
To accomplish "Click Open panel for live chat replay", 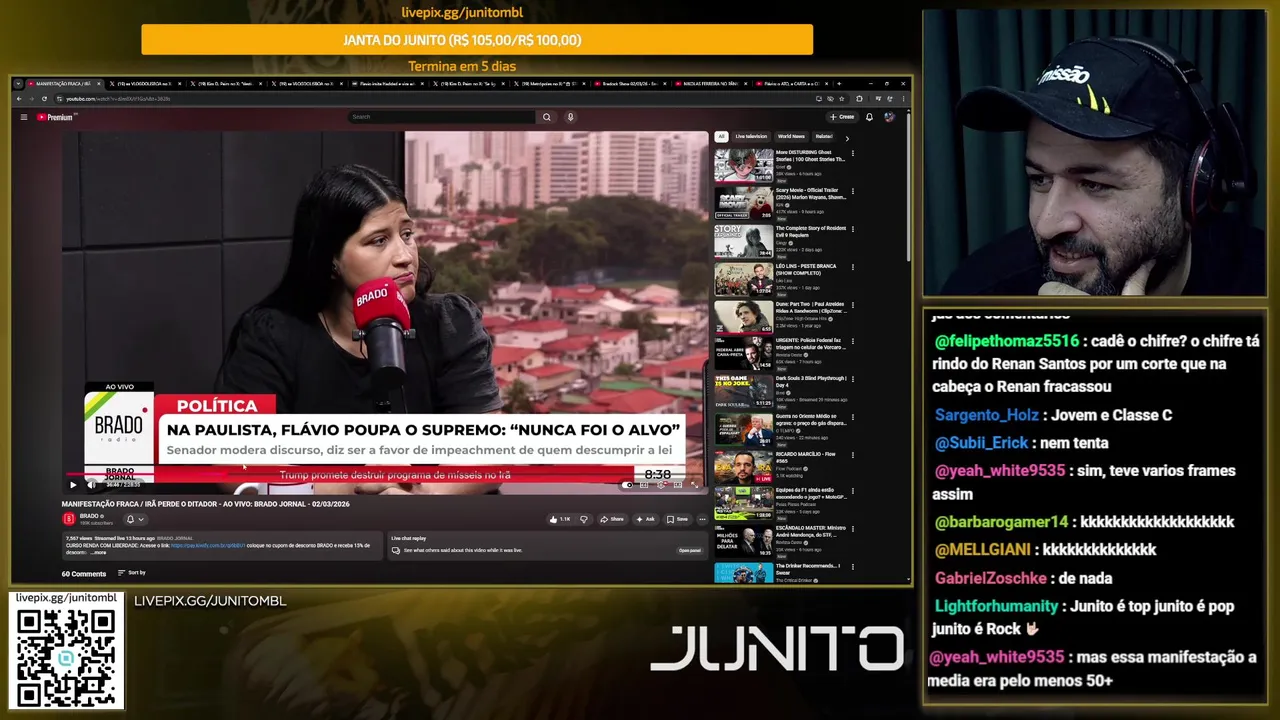I will click(690, 550).
